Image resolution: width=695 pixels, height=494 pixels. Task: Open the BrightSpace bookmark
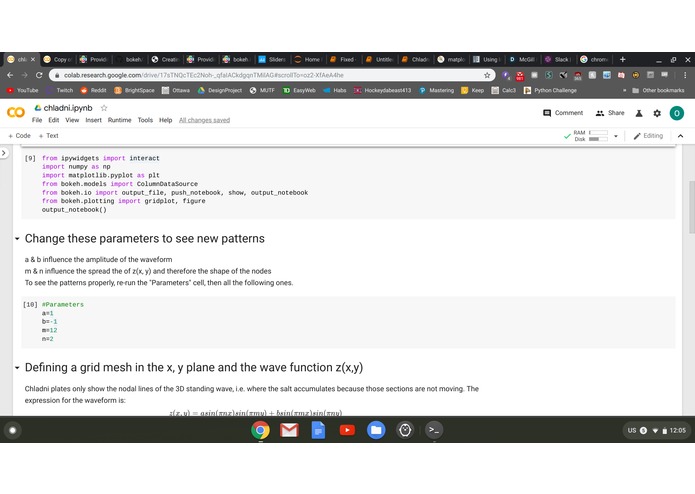[134, 90]
